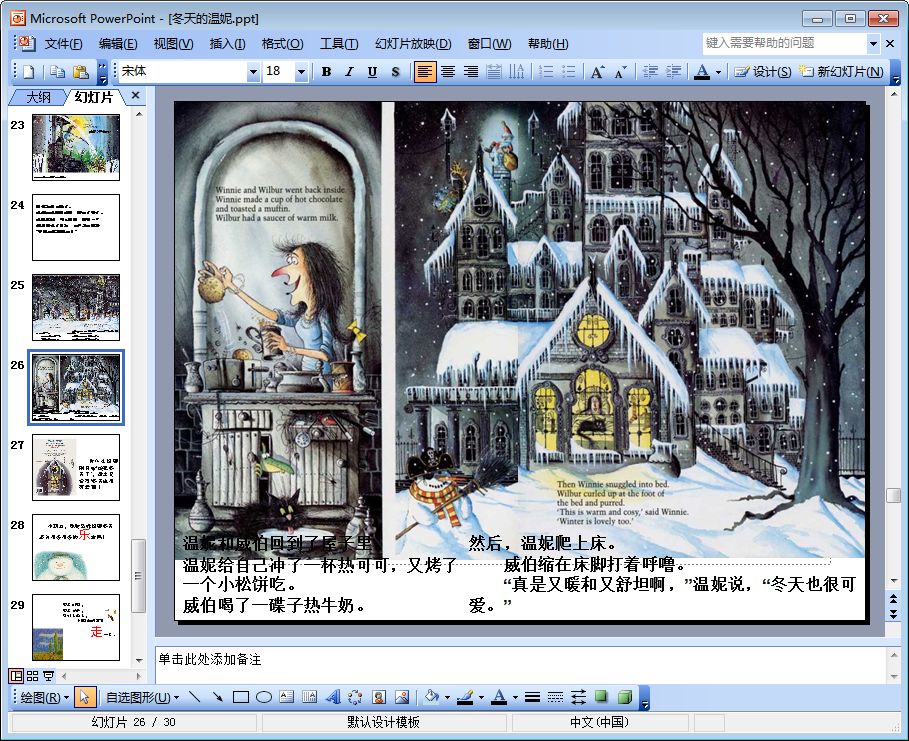Viewport: 909px width, 741px height.
Task: Open the Draw (绘图) menu button
Action: click(44, 698)
